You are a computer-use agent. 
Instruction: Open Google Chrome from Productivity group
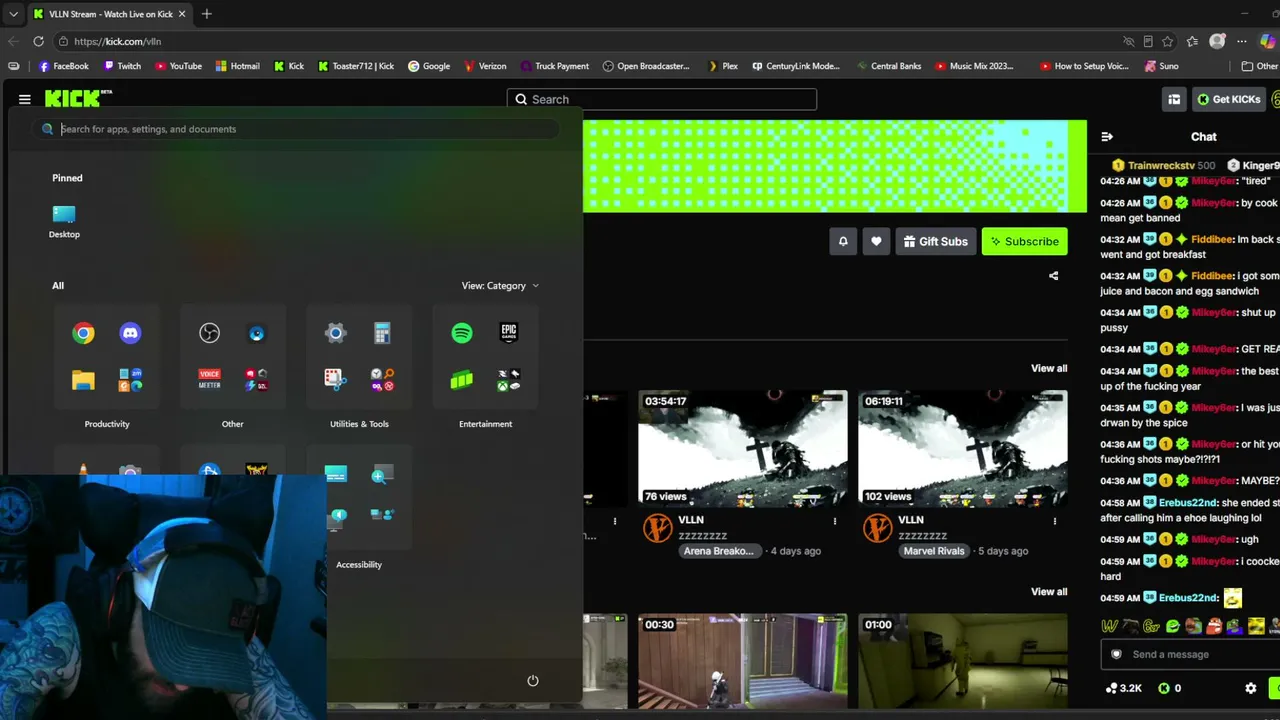83,334
